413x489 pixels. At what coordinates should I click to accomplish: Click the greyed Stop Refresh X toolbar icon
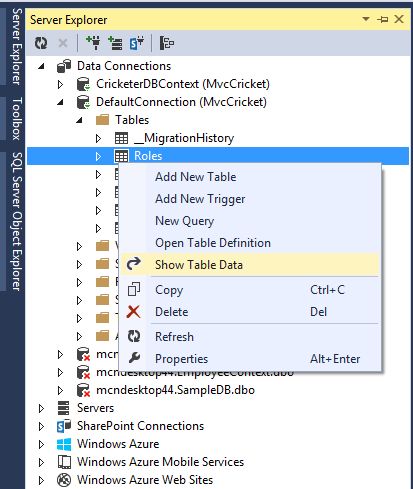point(63,43)
